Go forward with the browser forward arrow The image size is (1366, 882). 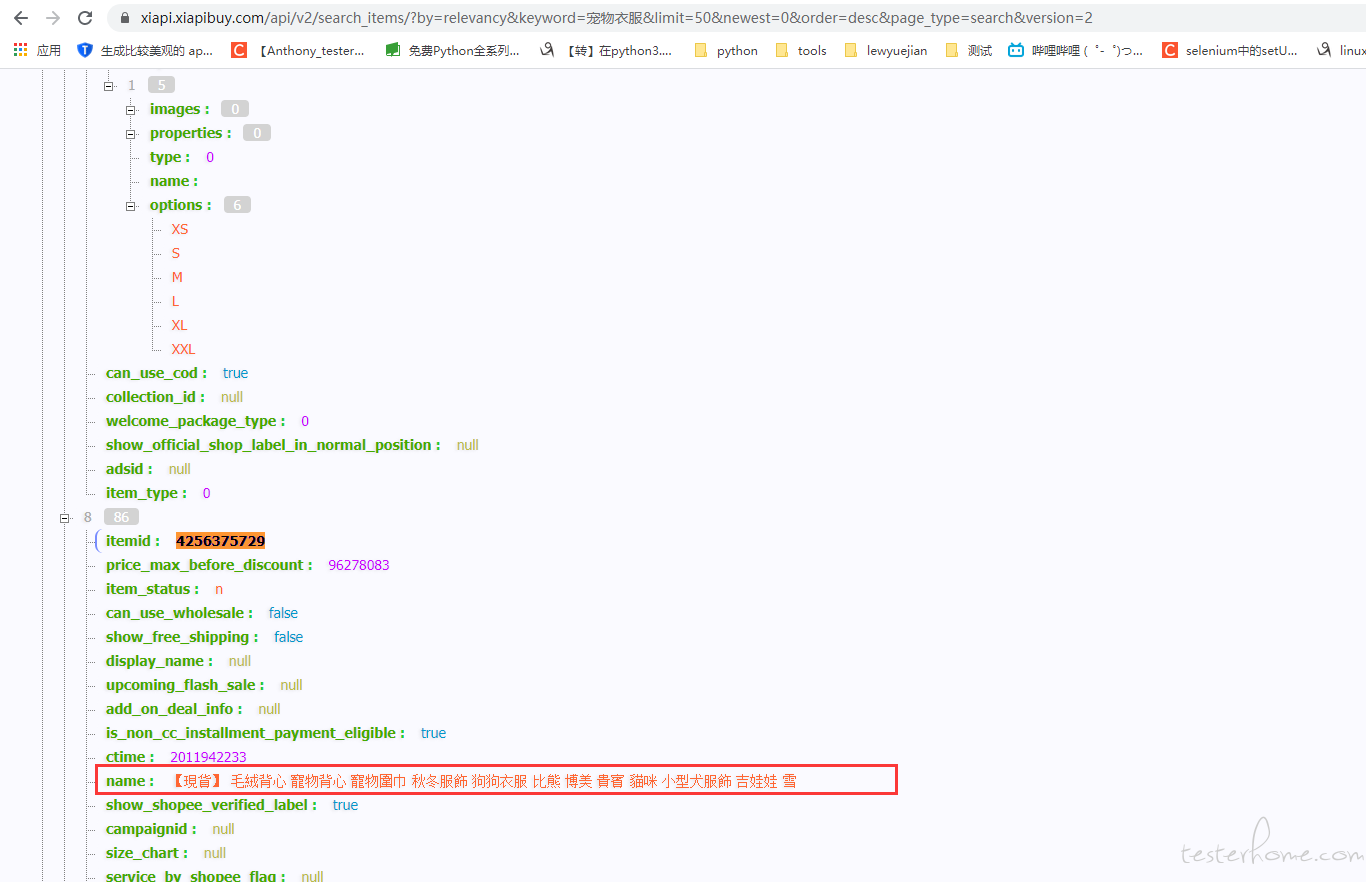coord(53,18)
